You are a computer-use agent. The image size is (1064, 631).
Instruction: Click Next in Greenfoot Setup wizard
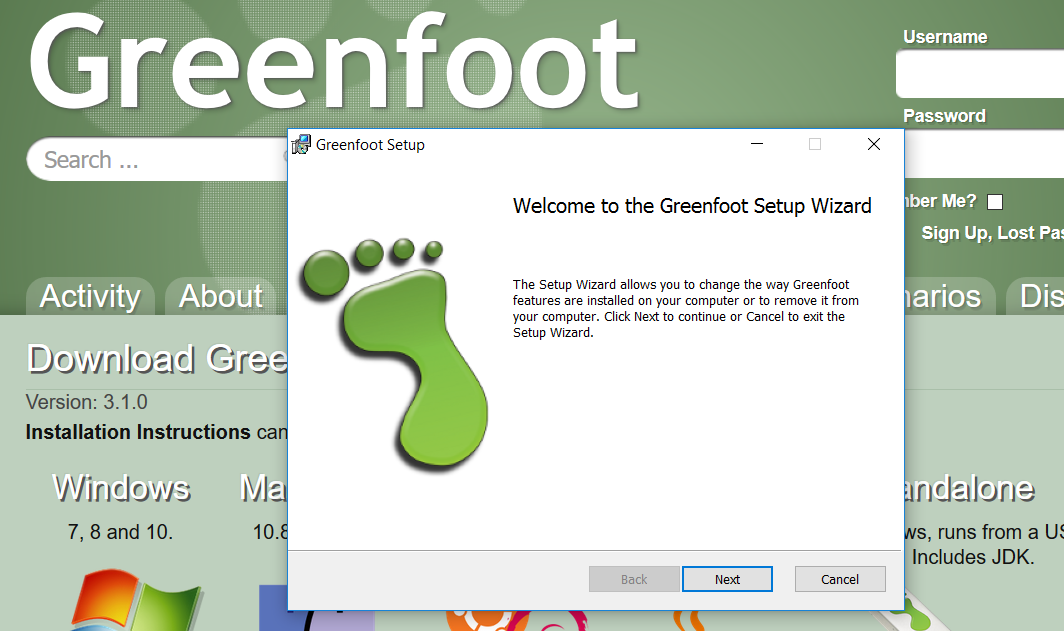[x=727, y=579]
